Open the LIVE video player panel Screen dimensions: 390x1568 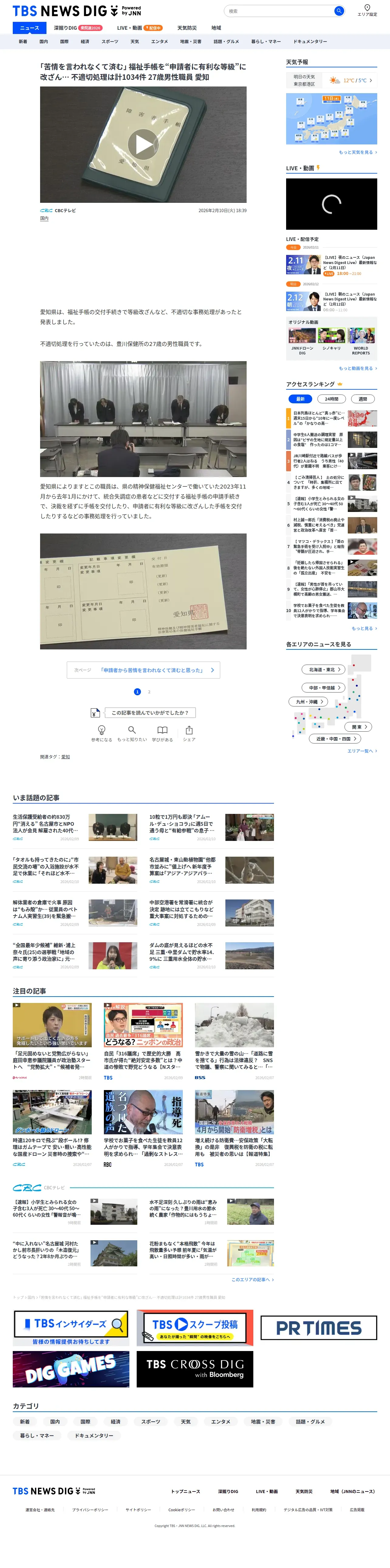coord(331,204)
